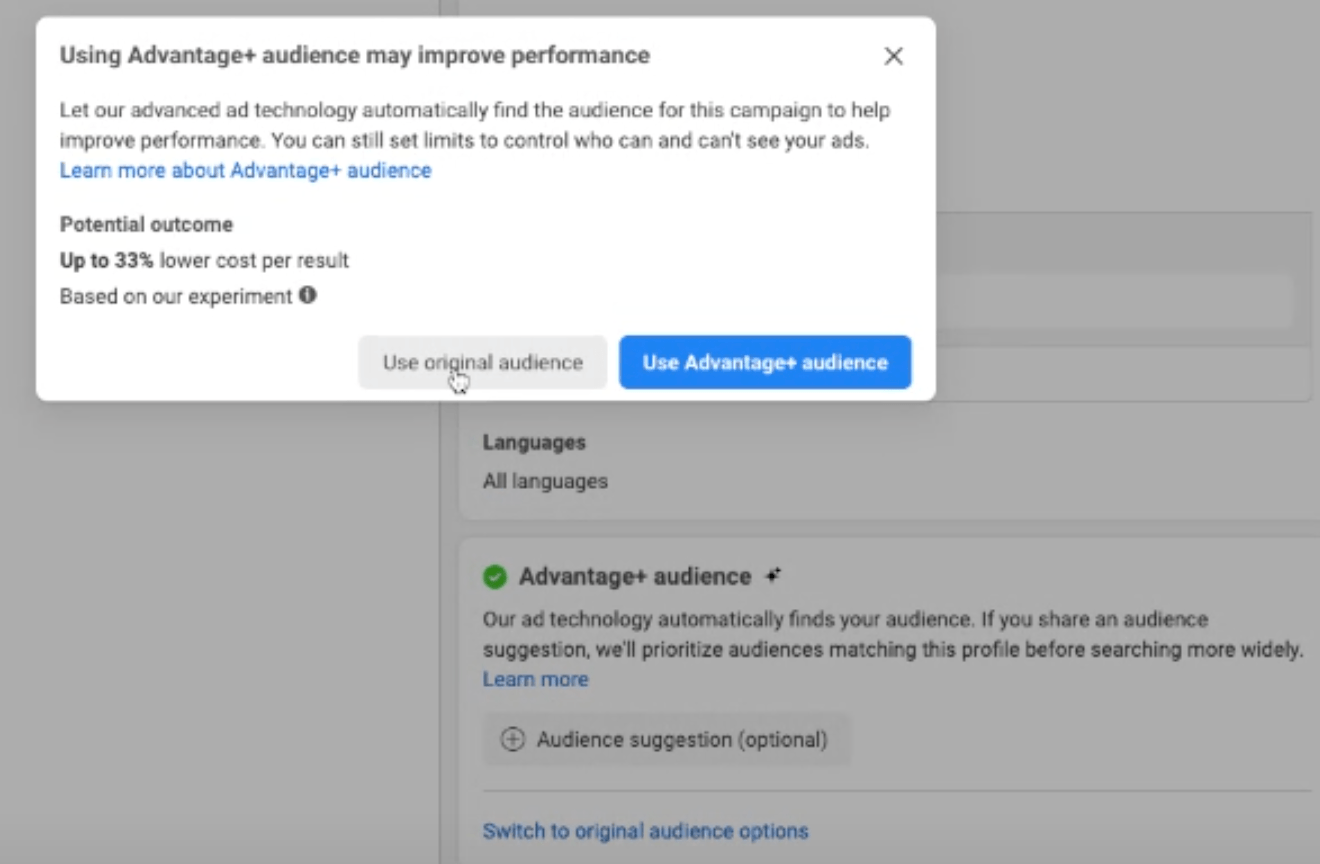The image size is (1320, 864).
Task: Click the Advantage+ audience section heading
Action: (635, 577)
